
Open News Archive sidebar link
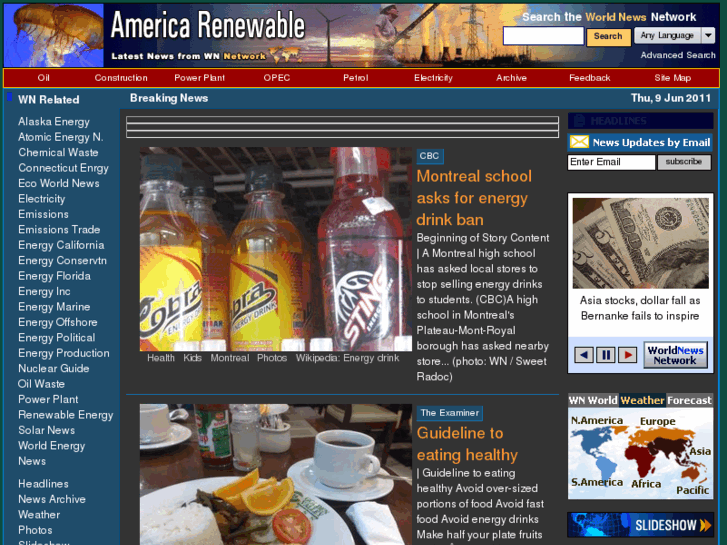pos(52,499)
